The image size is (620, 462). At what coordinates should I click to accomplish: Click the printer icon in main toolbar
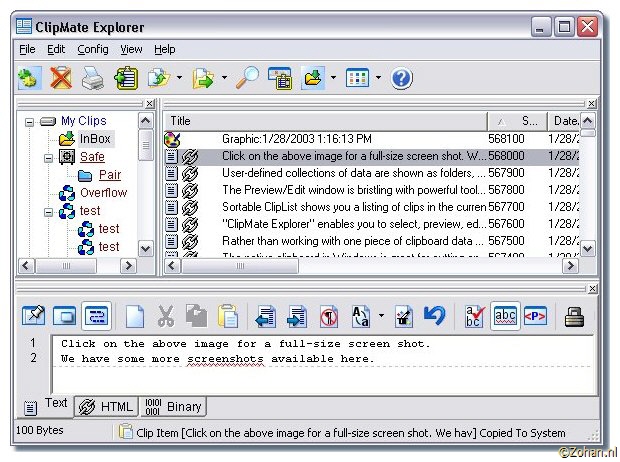pos(93,78)
